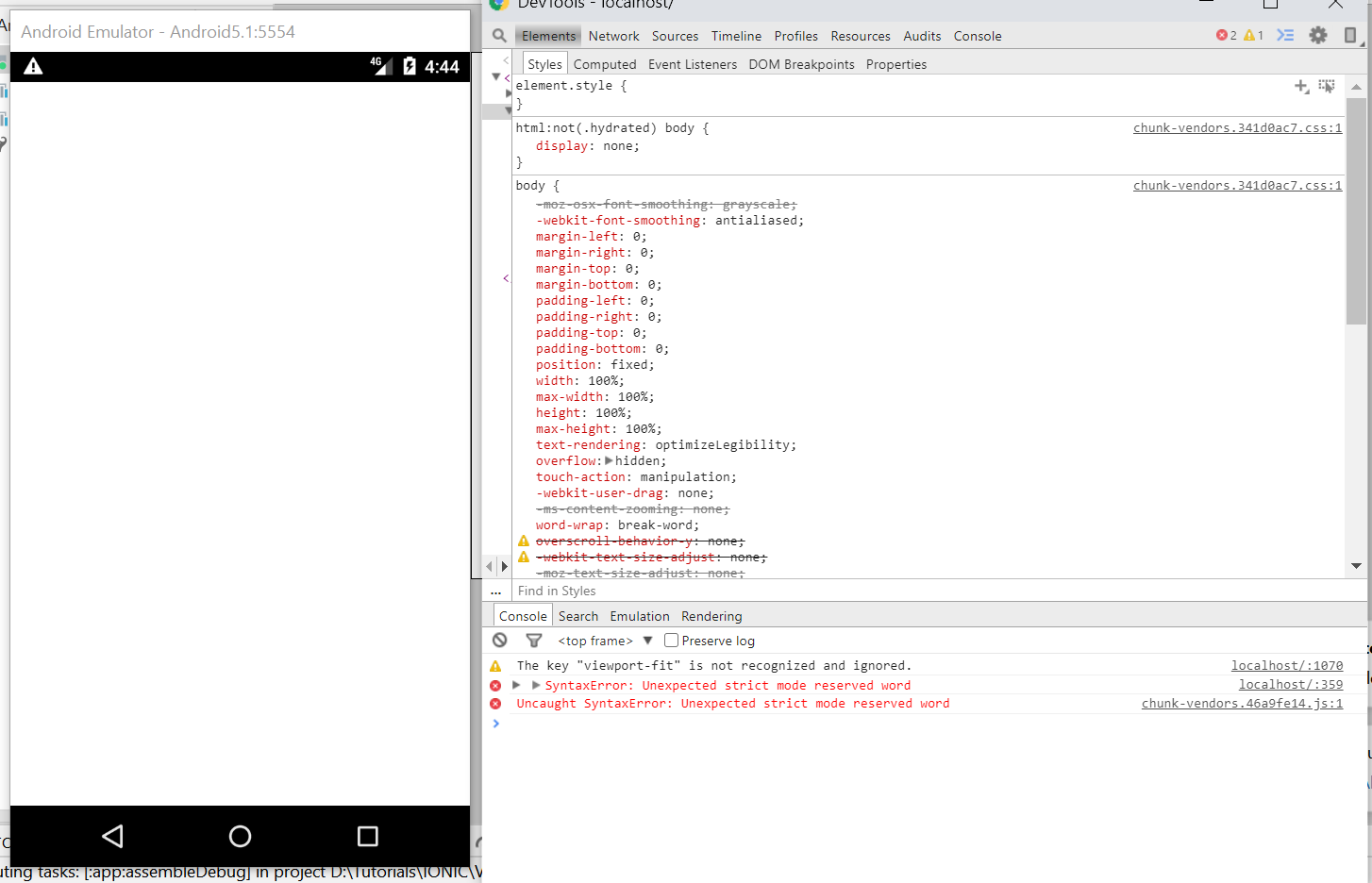The height and width of the screenshot is (883, 1372).
Task: Open the top frame dropdown
Action: pyautogui.click(x=605, y=641)
